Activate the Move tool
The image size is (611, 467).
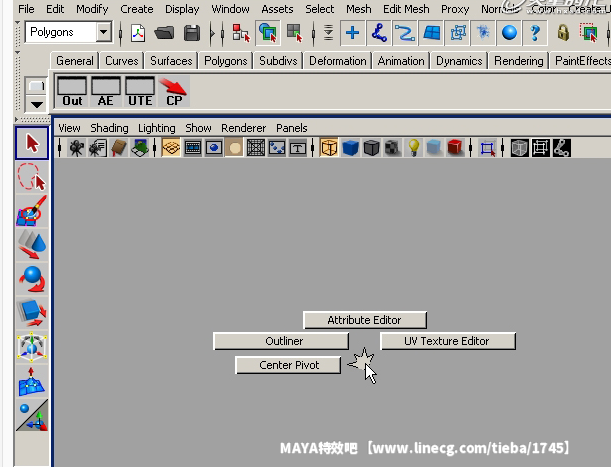[32, 244]
